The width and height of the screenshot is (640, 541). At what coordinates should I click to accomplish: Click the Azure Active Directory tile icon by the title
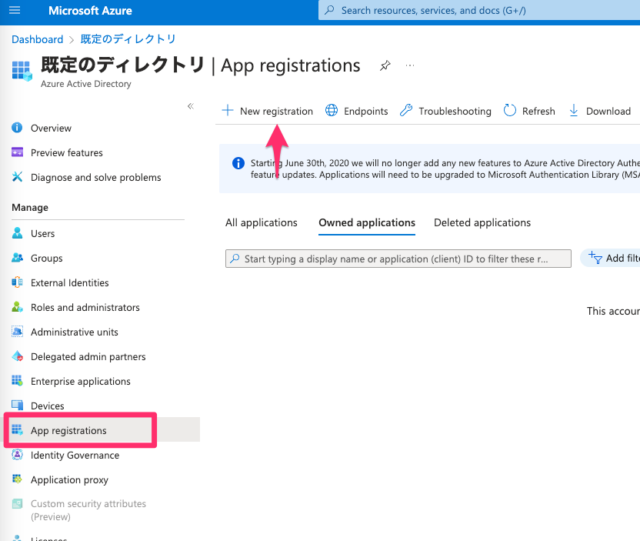(21, 70)
